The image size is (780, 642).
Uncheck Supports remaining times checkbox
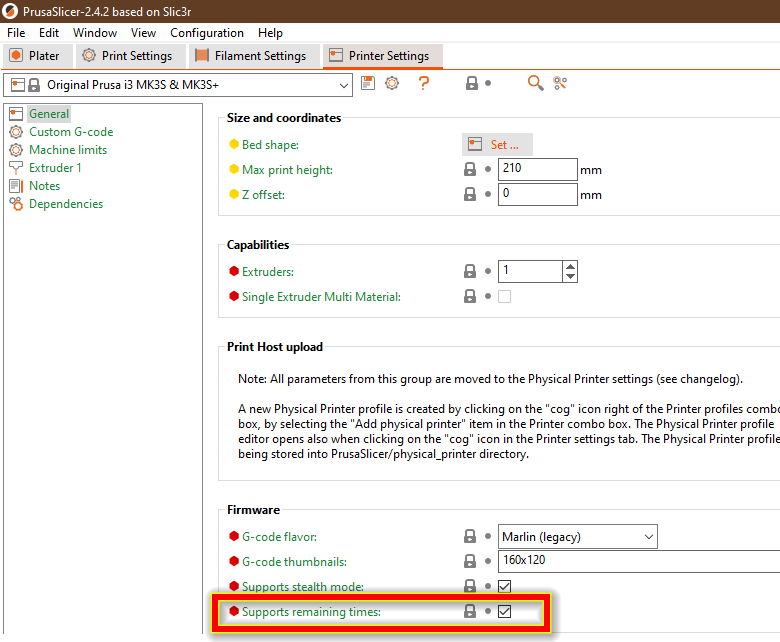[x=504, y=611]
